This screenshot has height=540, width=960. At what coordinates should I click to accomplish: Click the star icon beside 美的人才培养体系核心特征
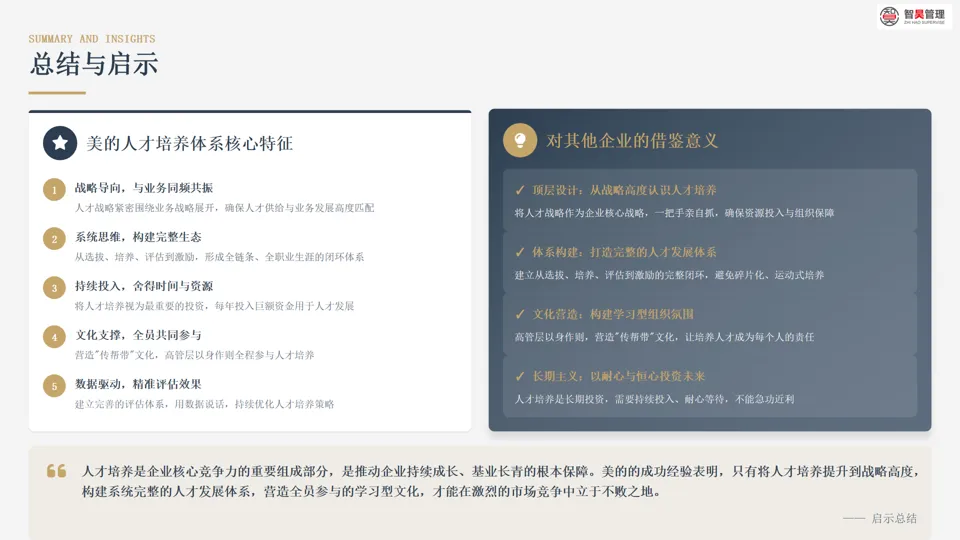pyautogui.click(x=60, y=143)
